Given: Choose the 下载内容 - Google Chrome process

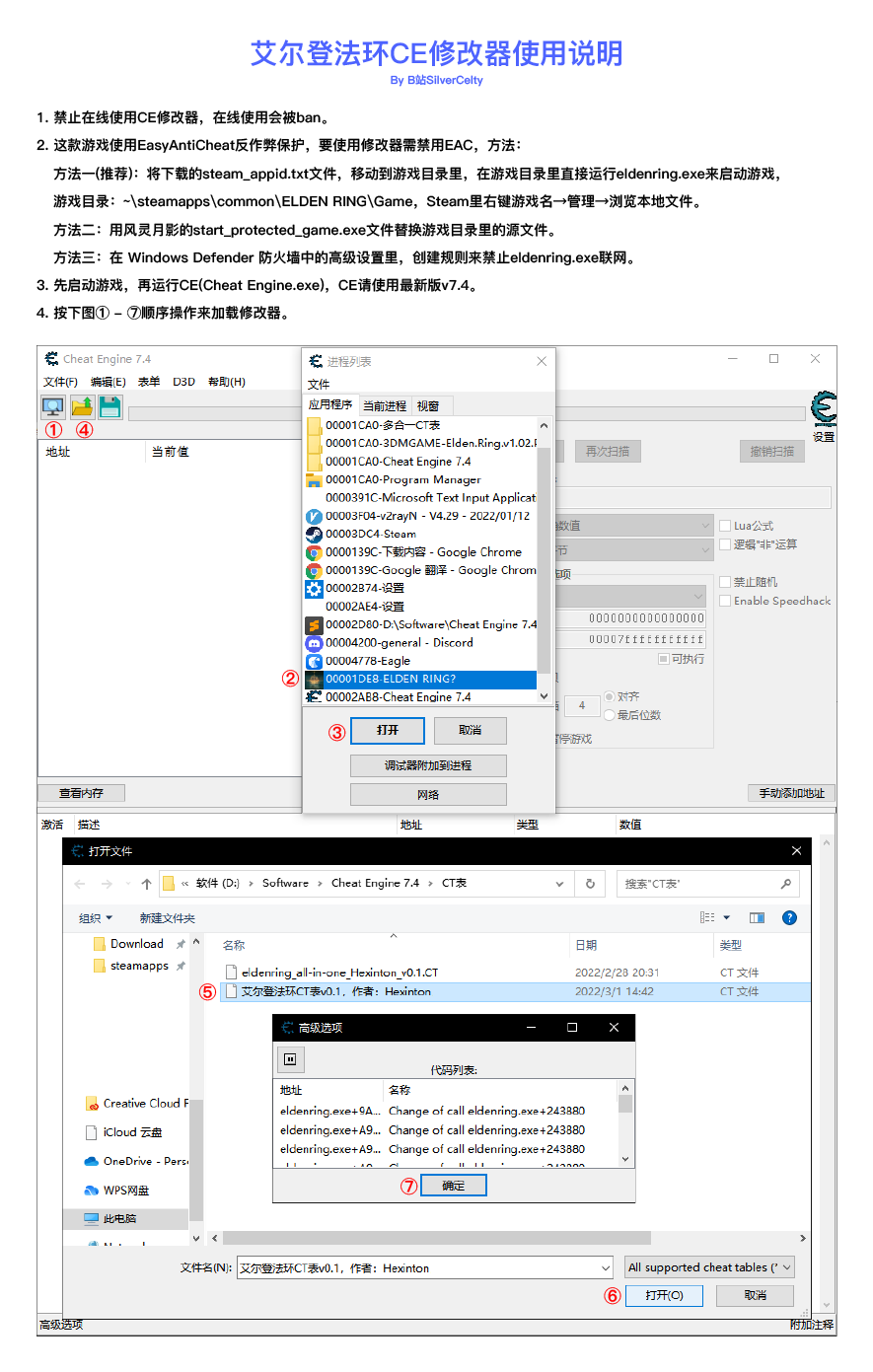Looking at the screenshot, I should tap(421, 552).
